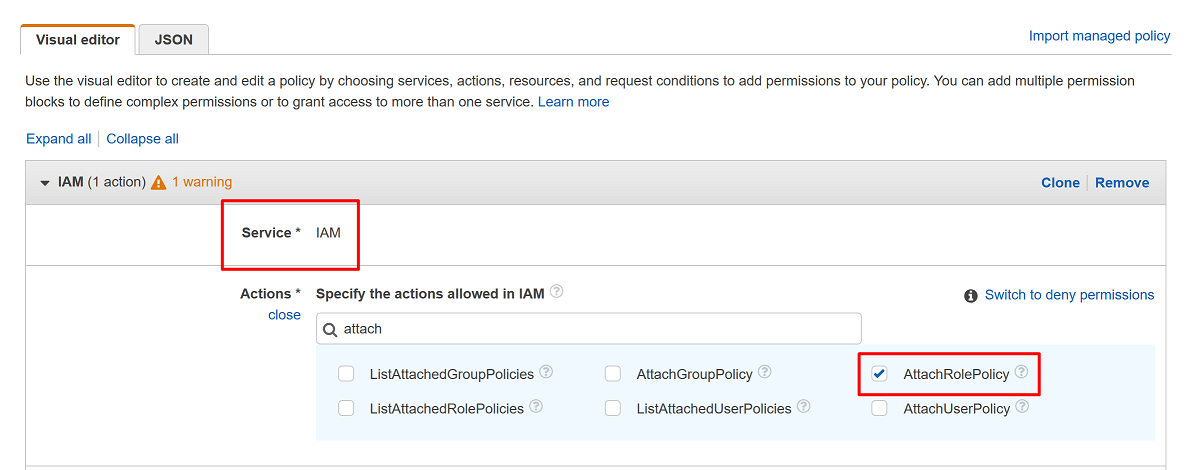Screen dimensions: 1187x470
Task: Tick ListAttachedUserPolicies checkbox
Action: tap(613, 408)
